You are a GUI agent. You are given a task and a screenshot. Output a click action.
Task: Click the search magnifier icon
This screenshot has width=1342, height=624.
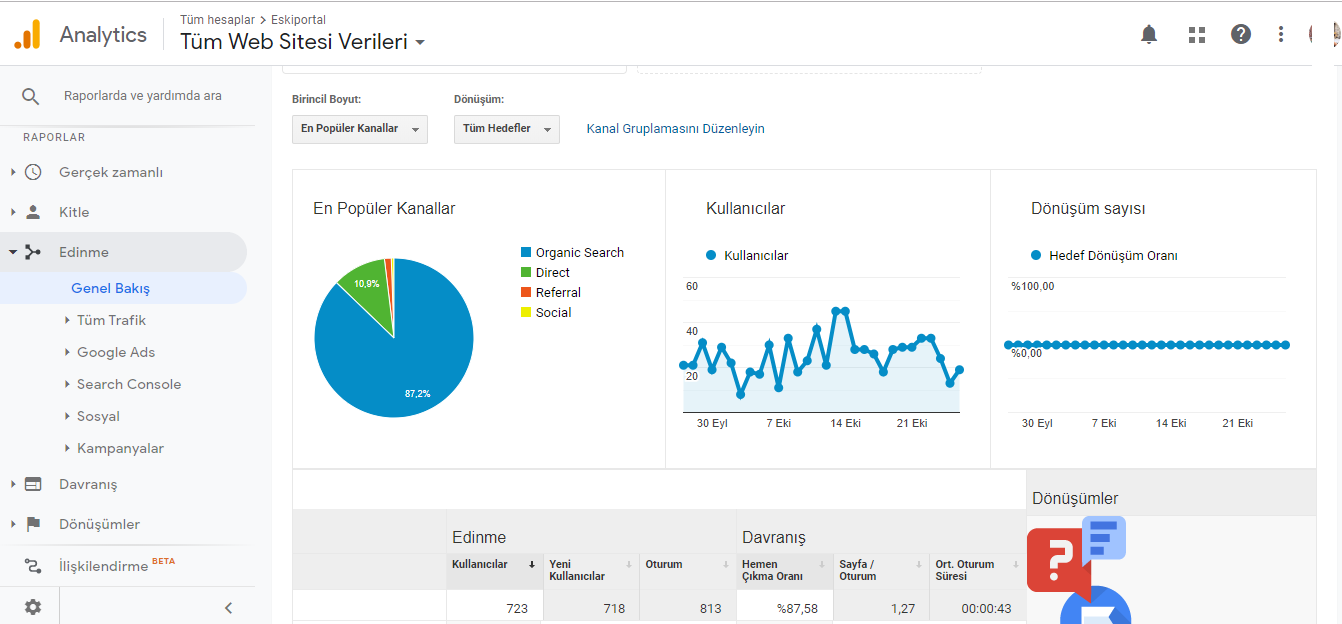[x=31, y=96]
